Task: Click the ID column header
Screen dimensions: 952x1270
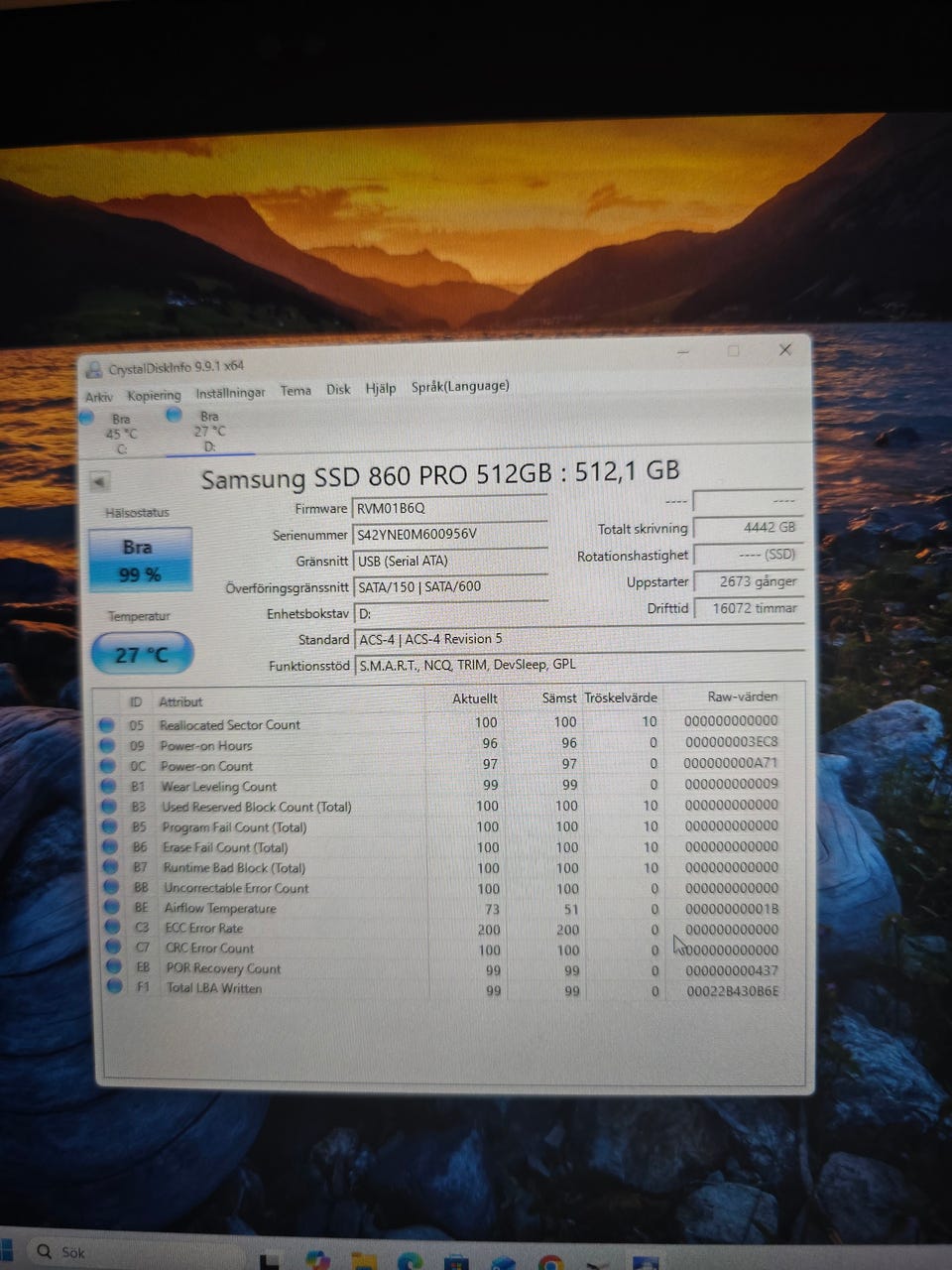Action: click(x=136, y=701)
